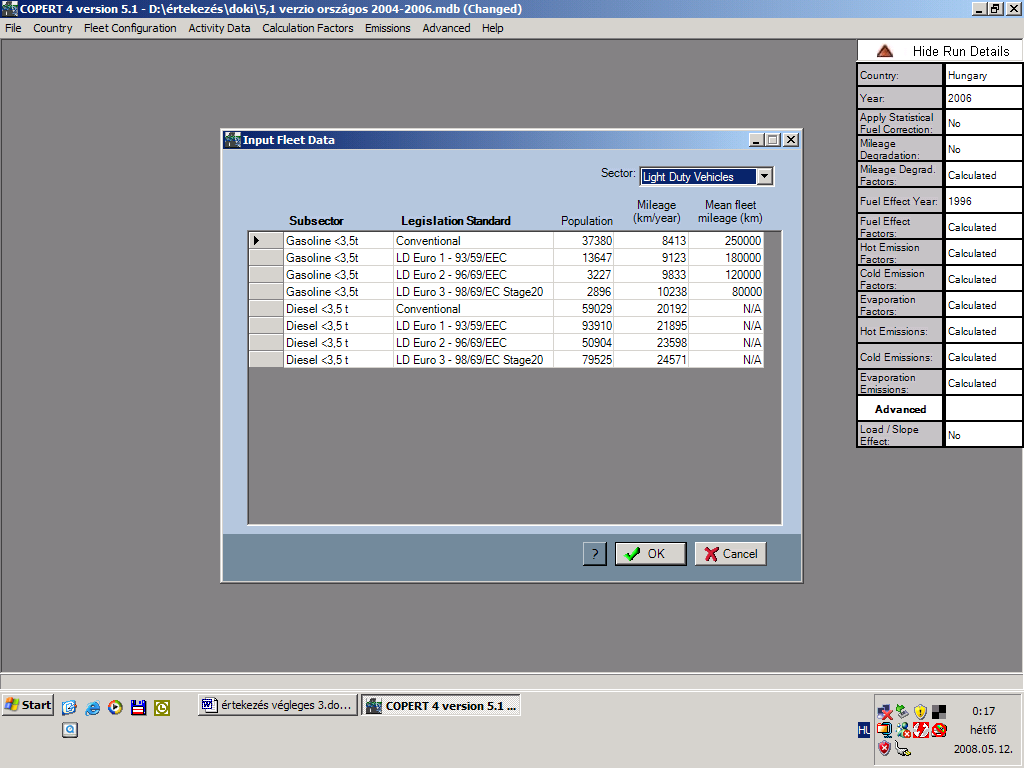Click the Load / Slope Effect value No

pyautogui.click(x=983, y=435)
